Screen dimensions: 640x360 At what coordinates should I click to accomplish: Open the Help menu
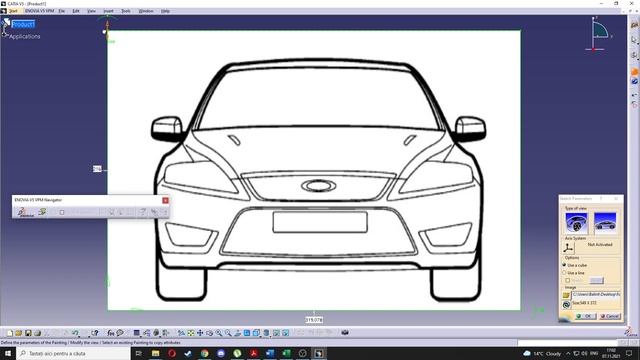[x=165, y=11]
